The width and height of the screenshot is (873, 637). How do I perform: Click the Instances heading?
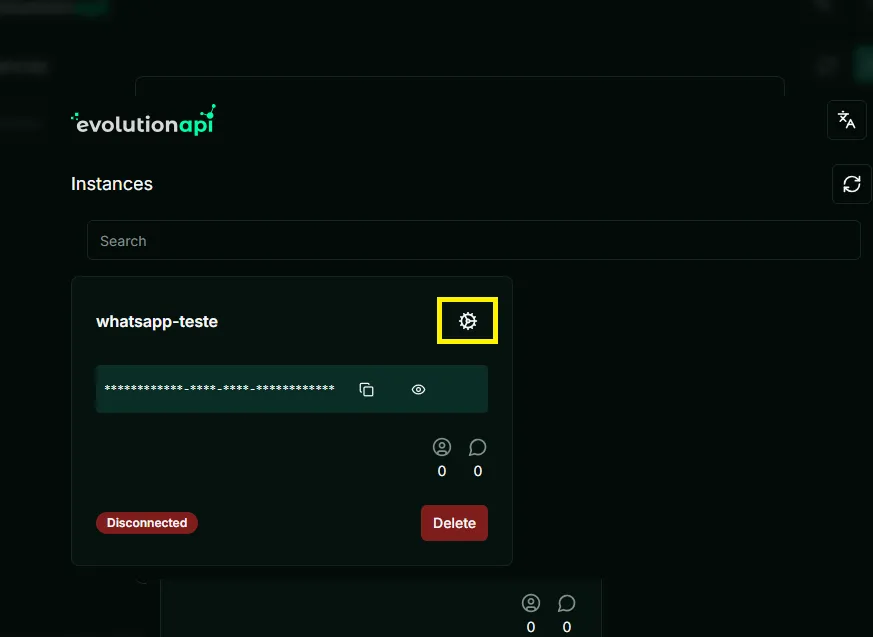[x=112, y=184]
